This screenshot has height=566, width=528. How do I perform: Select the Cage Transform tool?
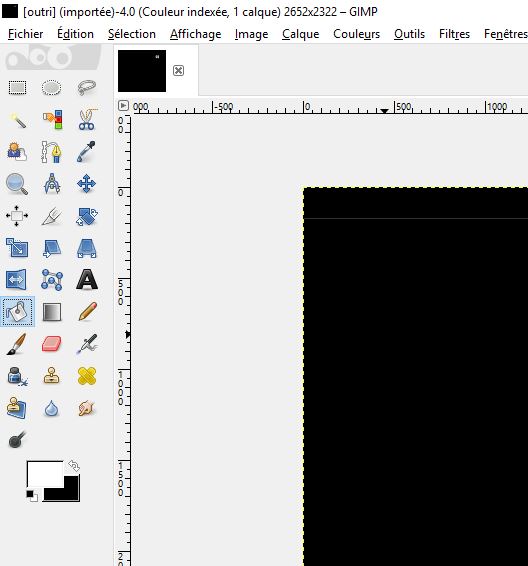[52, 280]
